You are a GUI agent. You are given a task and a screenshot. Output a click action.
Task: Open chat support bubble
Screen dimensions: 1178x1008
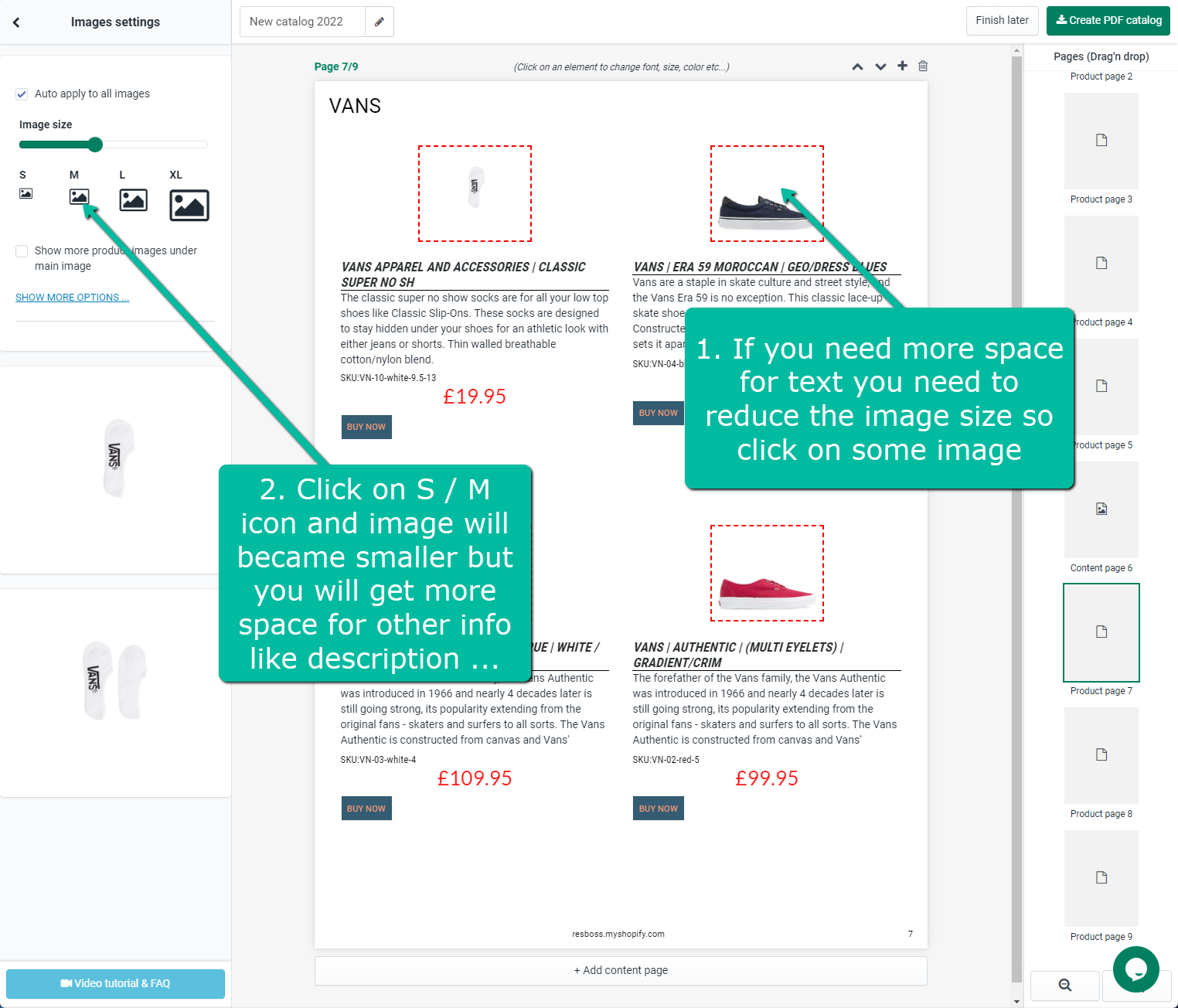pyautogui.click(x=1135, y=969)
